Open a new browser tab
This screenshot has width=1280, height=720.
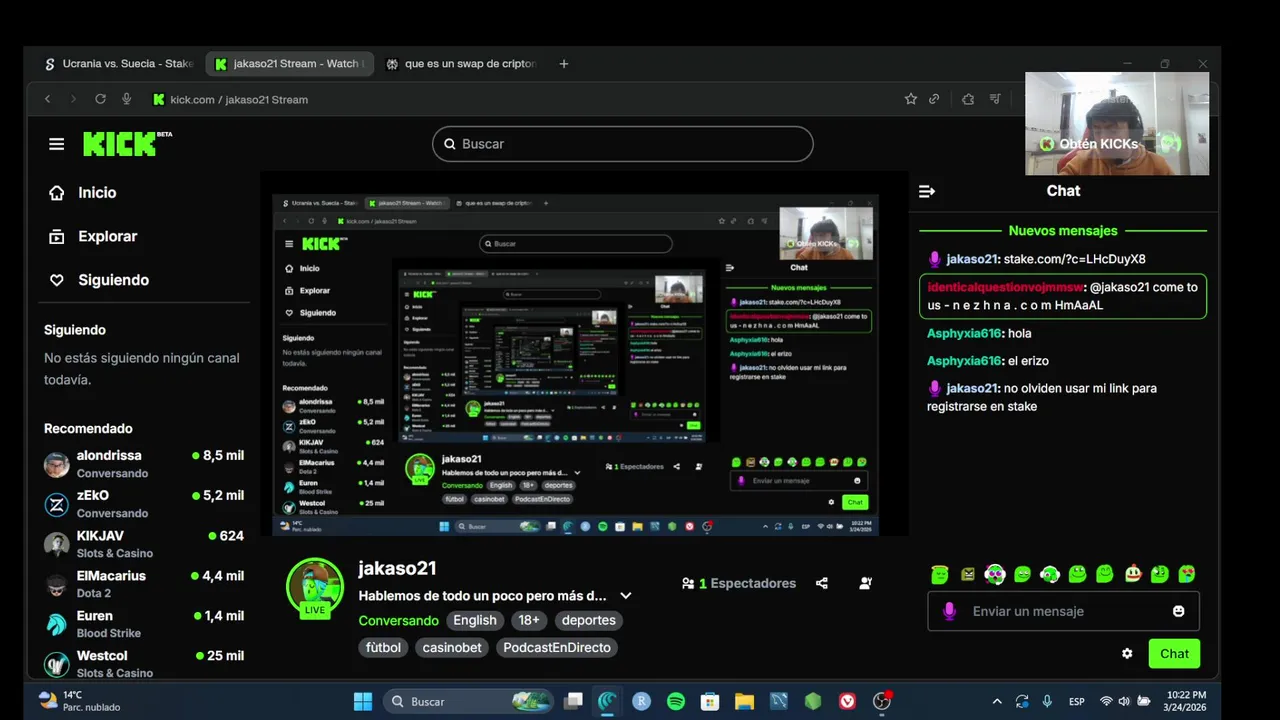(x=564, y=63)
